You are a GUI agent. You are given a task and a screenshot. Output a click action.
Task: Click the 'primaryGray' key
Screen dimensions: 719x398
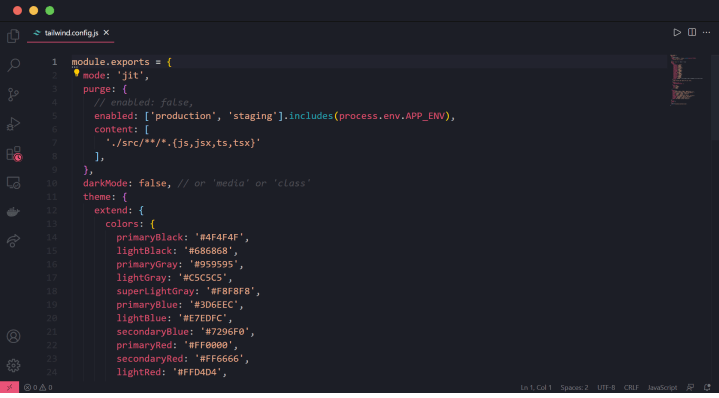147,264
